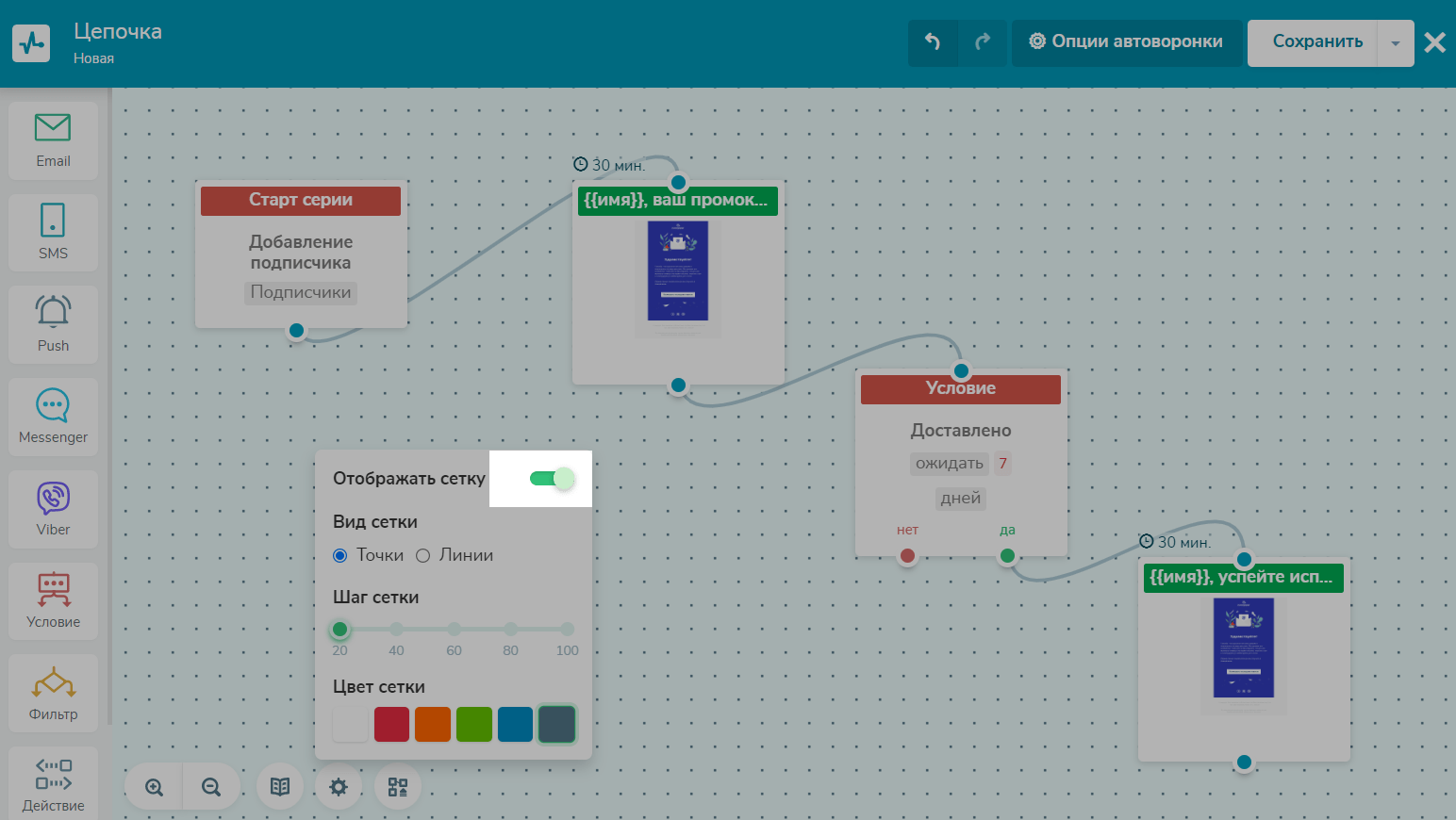This screenshot has width=1456, height=820.
Task: Add a Push notification block
Action: pyautogui.click(x=53, y=324)
